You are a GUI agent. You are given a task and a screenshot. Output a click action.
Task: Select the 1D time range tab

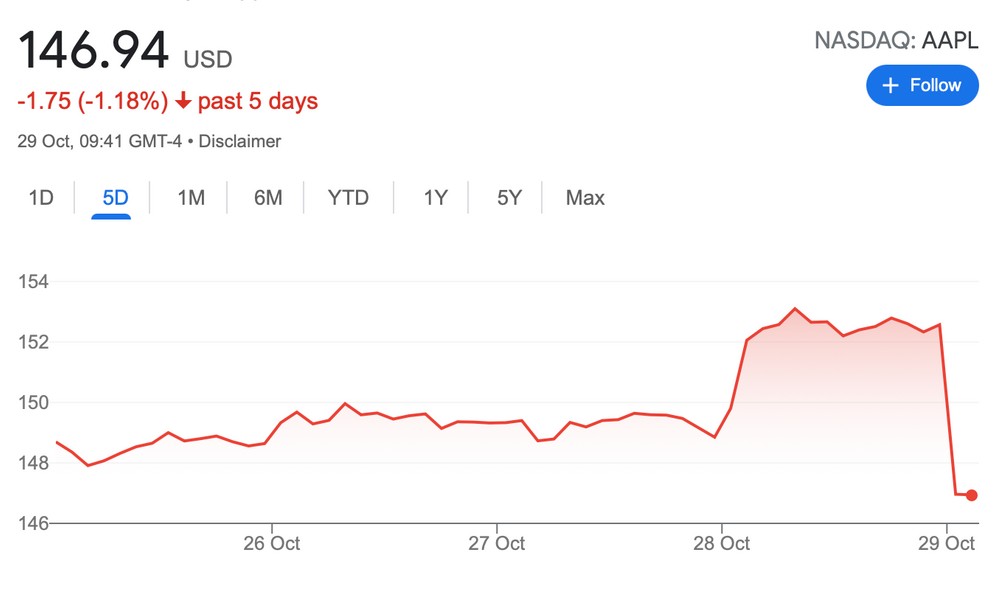pos(40,198)
